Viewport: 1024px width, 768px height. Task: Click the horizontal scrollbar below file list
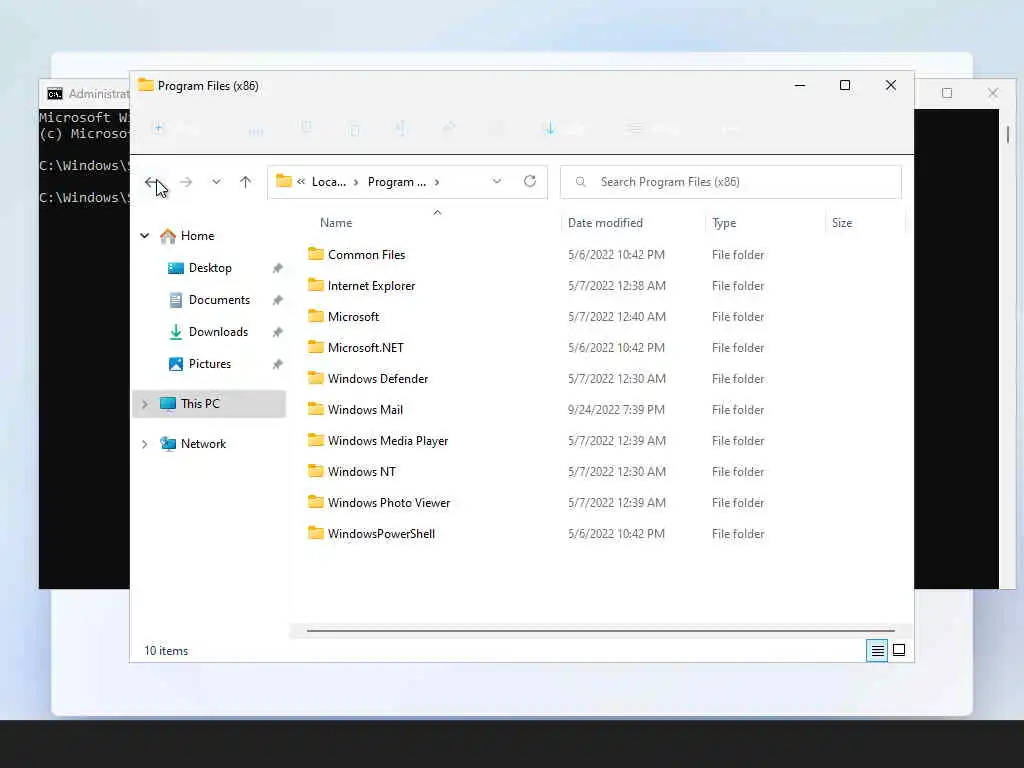(x=600, y=631)
